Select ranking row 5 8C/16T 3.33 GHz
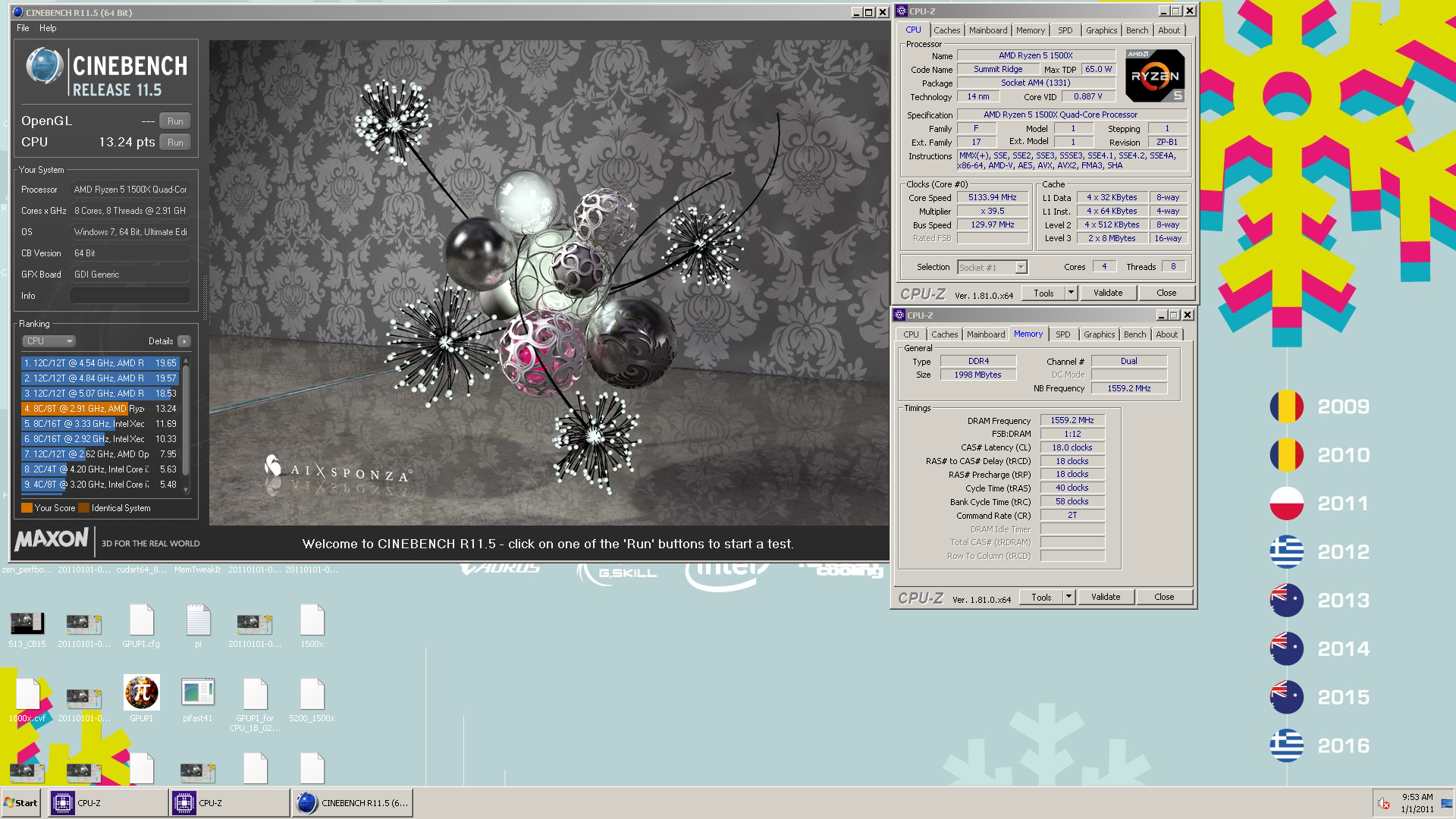 tap(100, 424)
